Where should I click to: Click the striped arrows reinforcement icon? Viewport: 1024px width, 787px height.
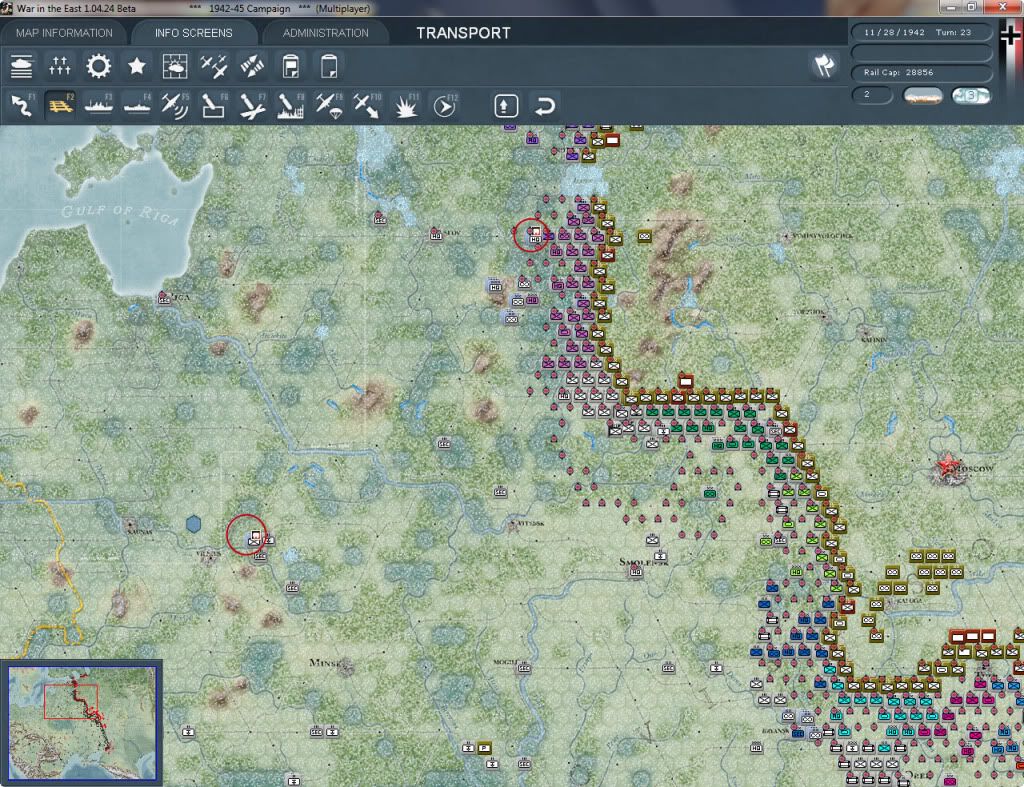pyautogui.click(x=252, y=67)
